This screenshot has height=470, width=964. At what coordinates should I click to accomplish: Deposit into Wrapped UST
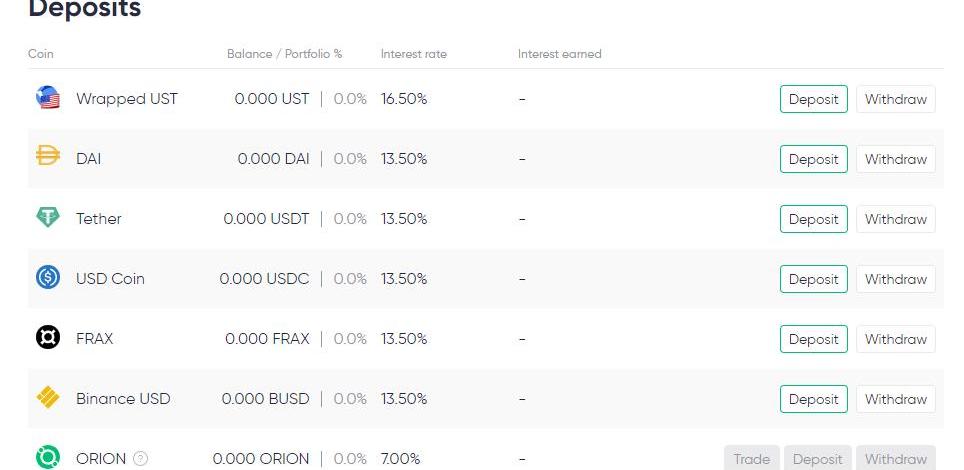[x=813, y=99]
